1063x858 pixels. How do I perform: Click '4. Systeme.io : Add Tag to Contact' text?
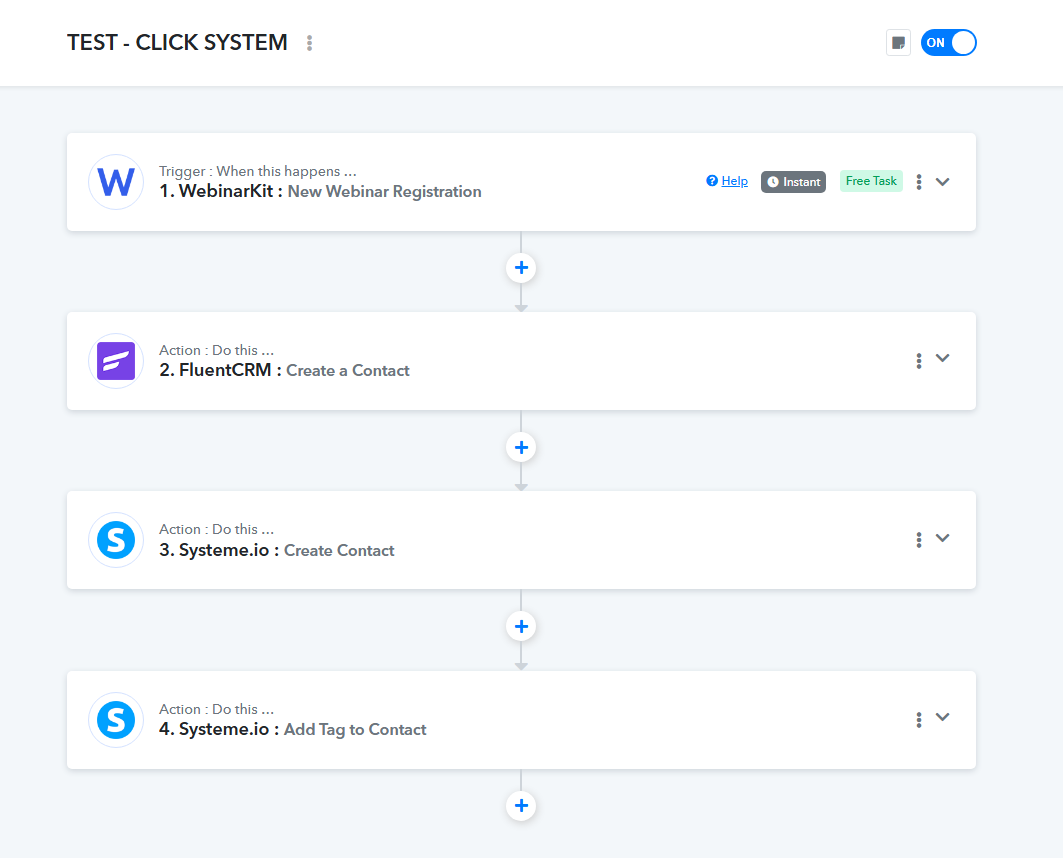[x=292, y=730]
